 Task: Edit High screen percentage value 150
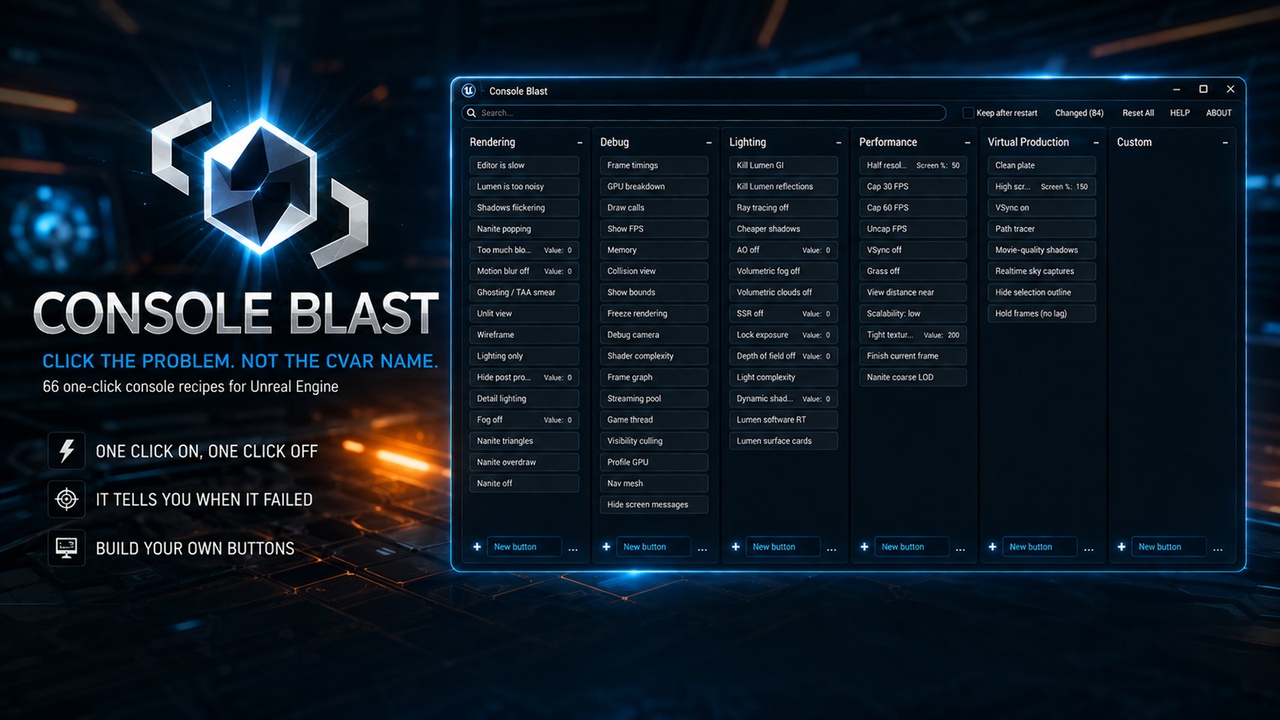1081,186
